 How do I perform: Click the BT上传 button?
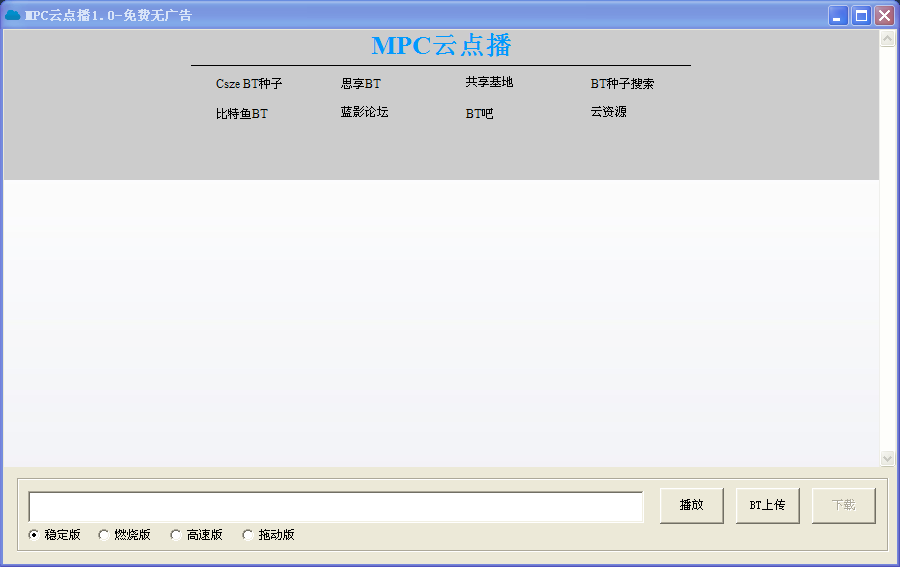(767, 505)
